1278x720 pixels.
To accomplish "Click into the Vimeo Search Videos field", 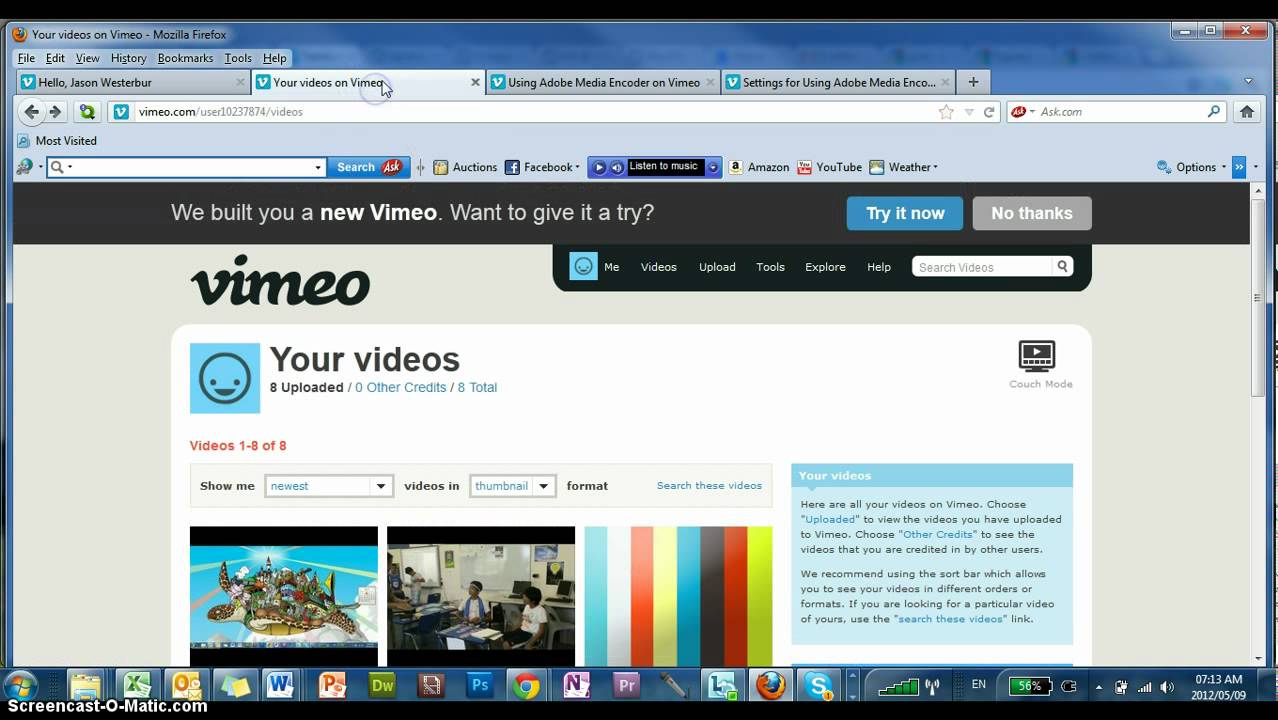I will pyautogui.click(x=983, y=267).
